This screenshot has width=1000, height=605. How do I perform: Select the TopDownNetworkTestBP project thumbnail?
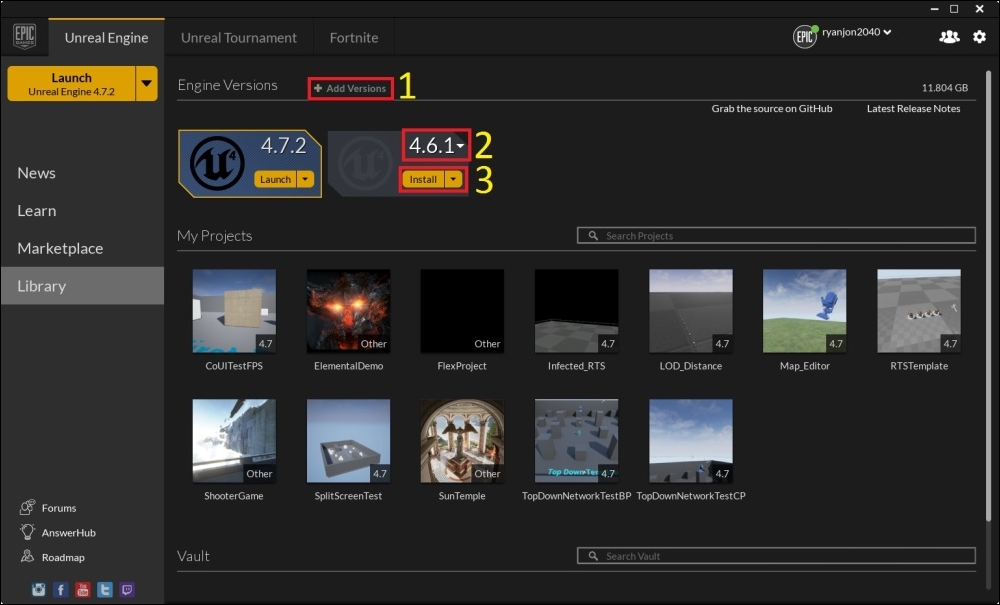point(577,441)
